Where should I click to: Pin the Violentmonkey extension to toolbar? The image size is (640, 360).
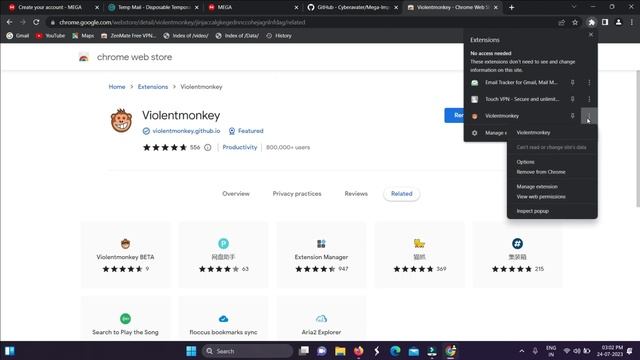tap(572, 116)
